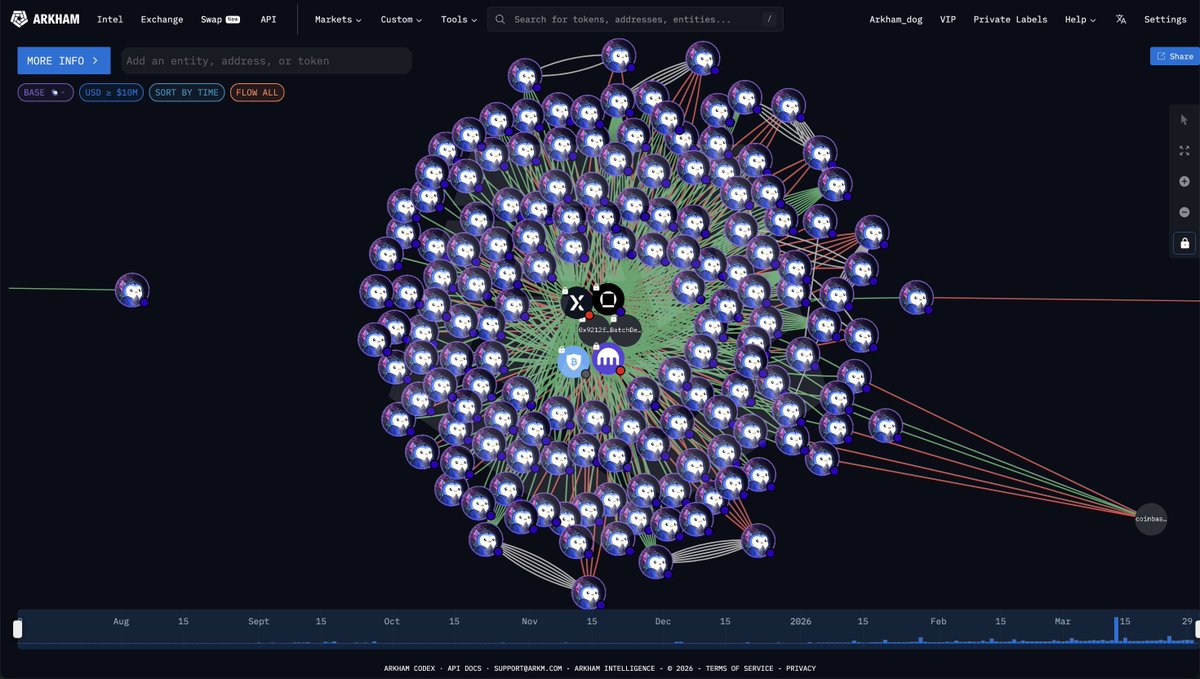Zoom out with the minus icon
The height and width of the screenshot is (679, 1200).
[x=1184, y=212]
